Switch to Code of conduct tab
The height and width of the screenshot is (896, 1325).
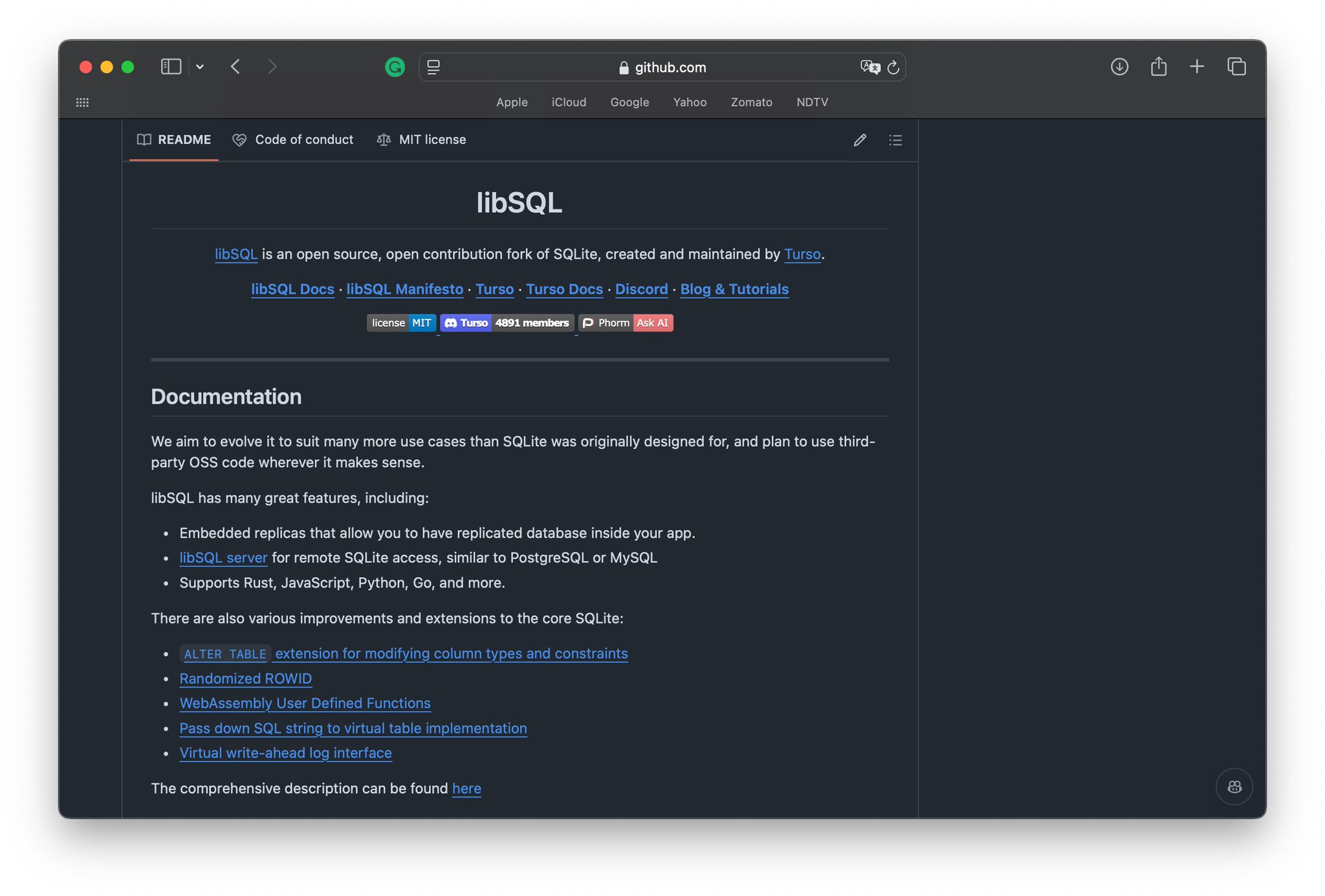coord(293,140)
